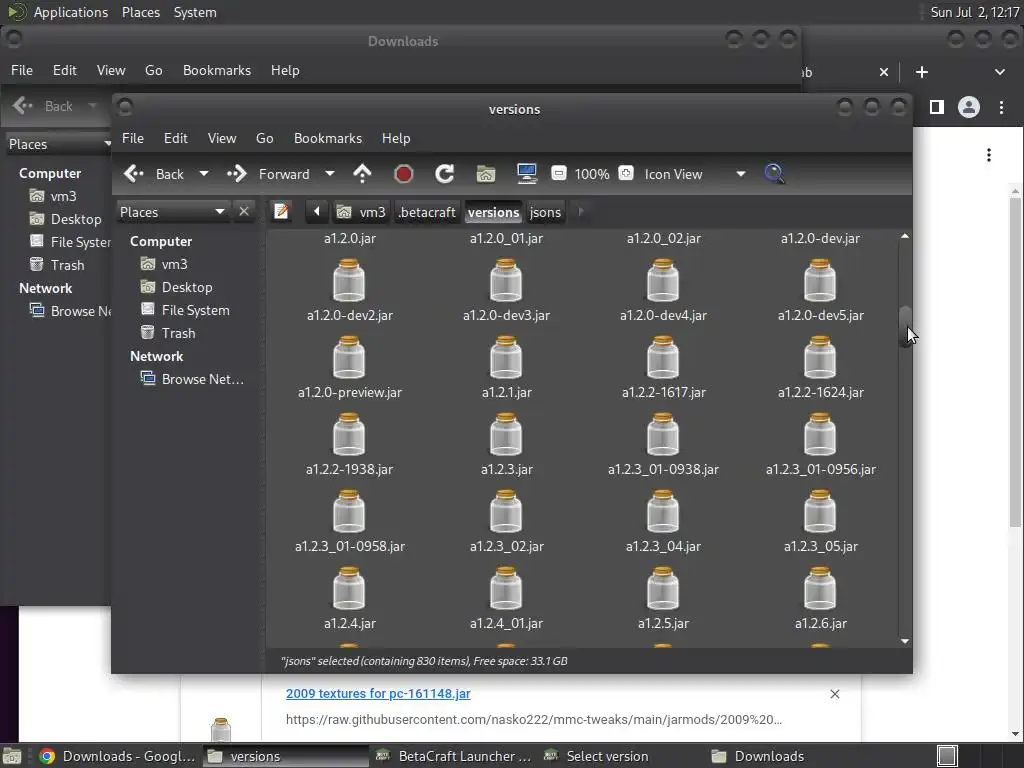Screen dimensions: 1024x768
Task: Select a1.2.0-preview.jar file
Action: pos(349,368)
